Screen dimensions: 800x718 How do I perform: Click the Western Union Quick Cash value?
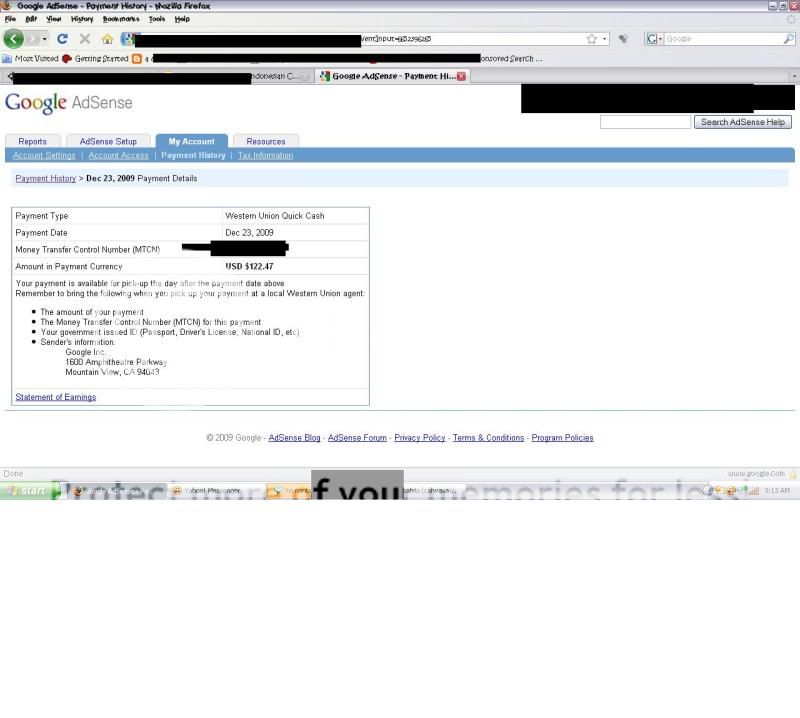tap(274, 216)
